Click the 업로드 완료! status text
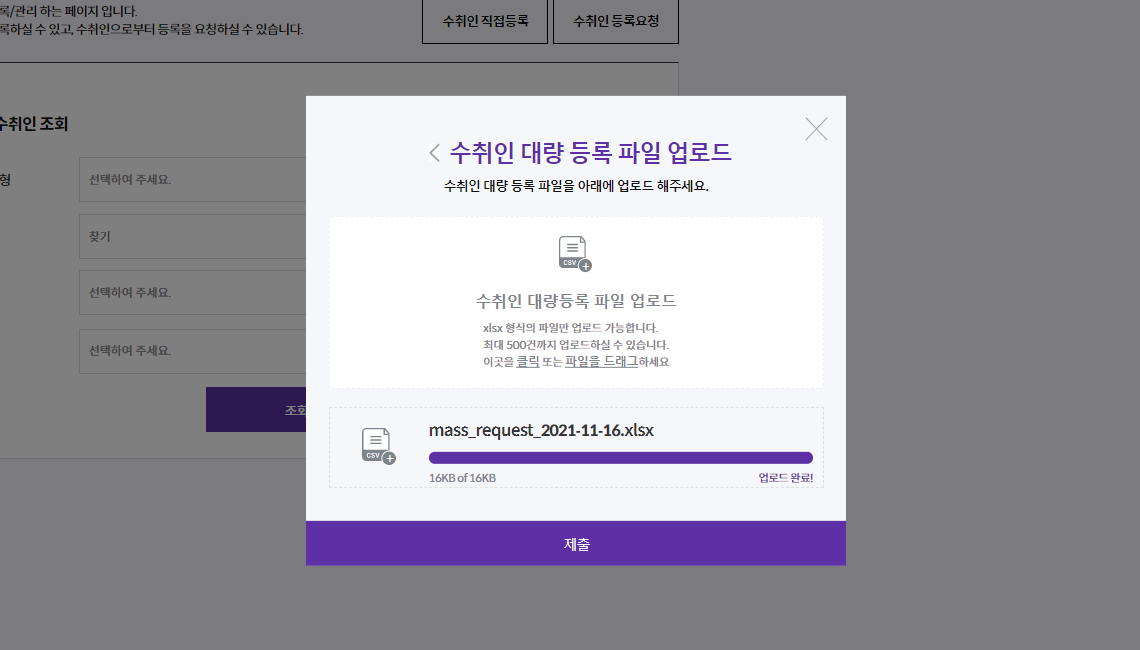The height and width of the screenshot is (650, 1140). coord(785,478)
